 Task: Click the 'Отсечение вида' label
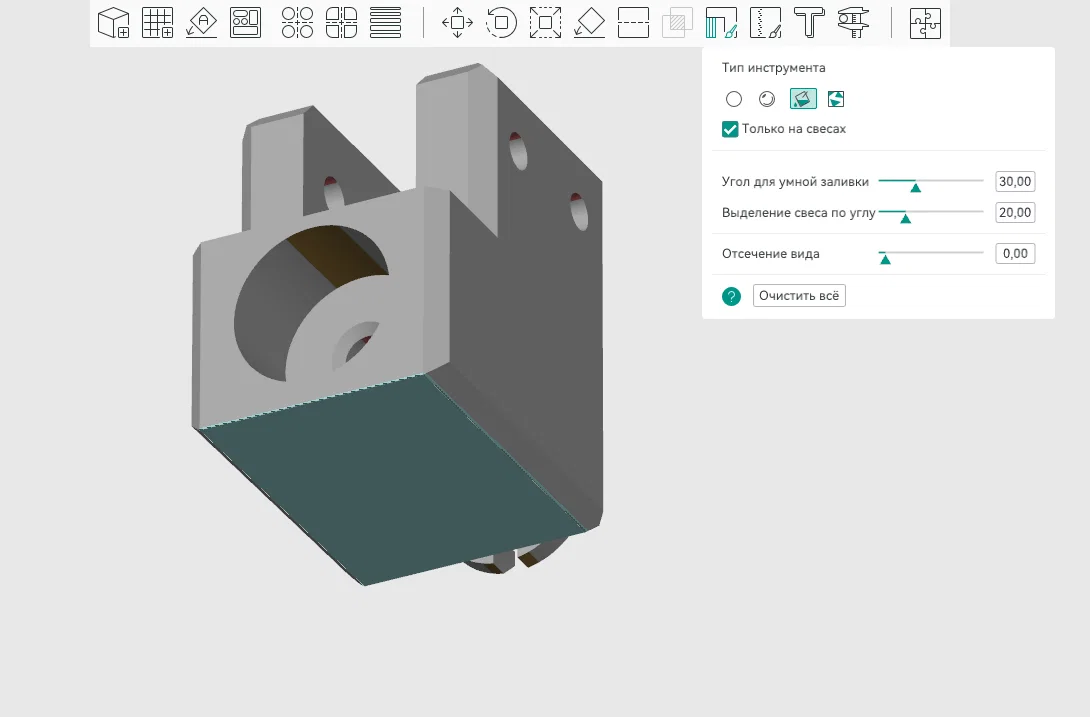click(x=770, y=254)
